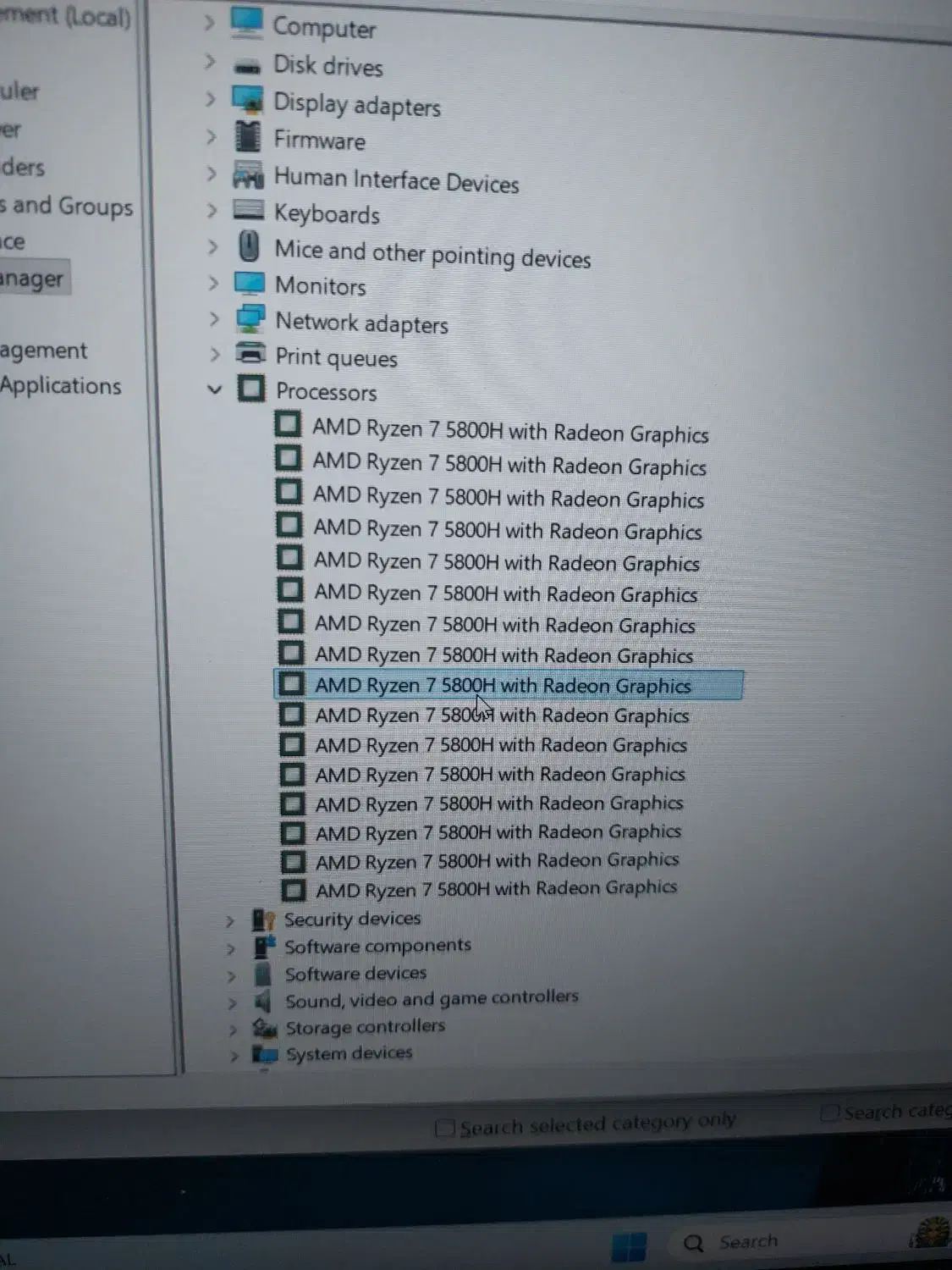Select Sound, video and game controllers label

(432, 998)
